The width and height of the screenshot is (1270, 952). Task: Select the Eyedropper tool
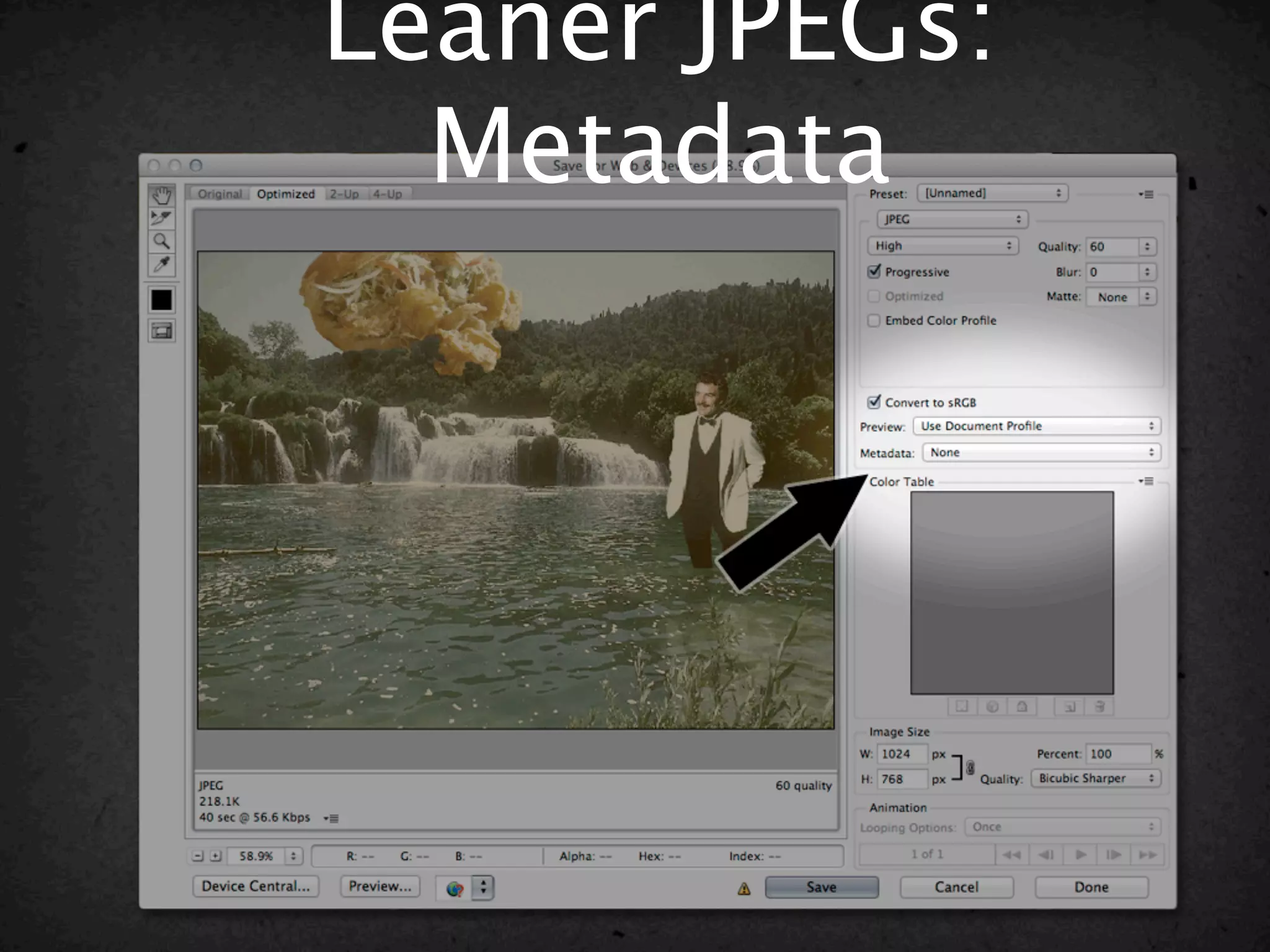161,265
